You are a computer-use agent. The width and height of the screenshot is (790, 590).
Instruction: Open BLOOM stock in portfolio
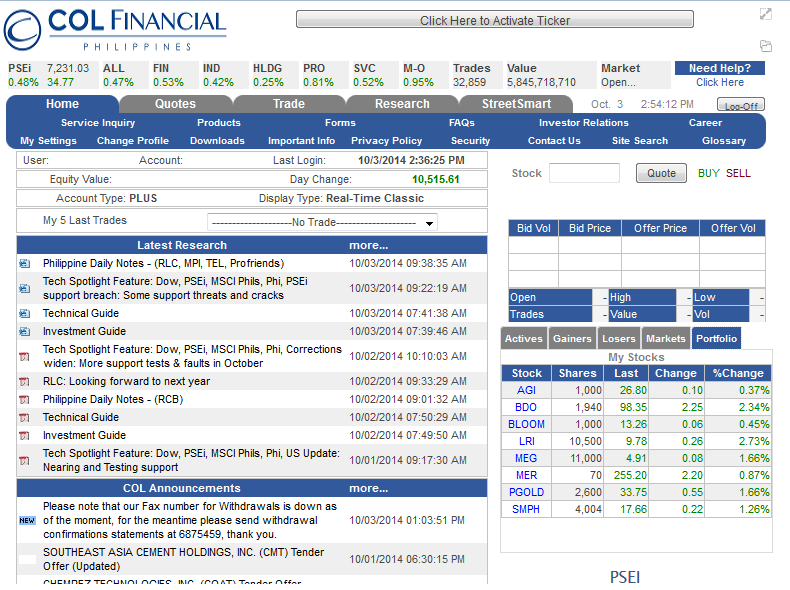click(526, 424)
